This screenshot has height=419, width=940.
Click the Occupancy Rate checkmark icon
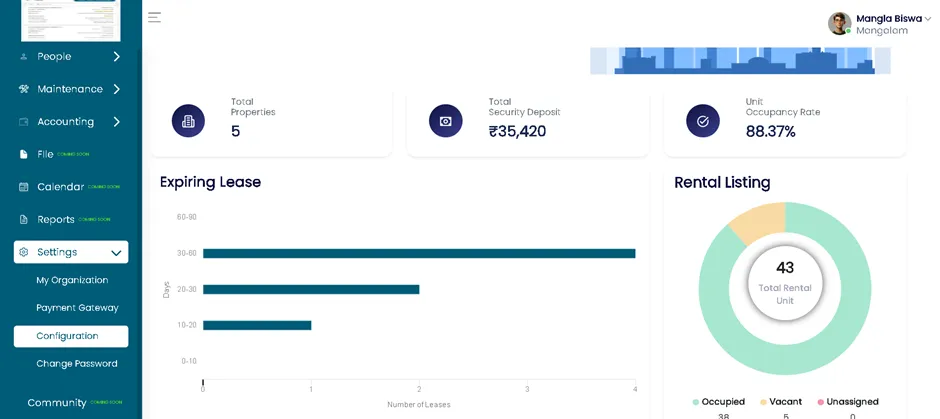(703, 120)
